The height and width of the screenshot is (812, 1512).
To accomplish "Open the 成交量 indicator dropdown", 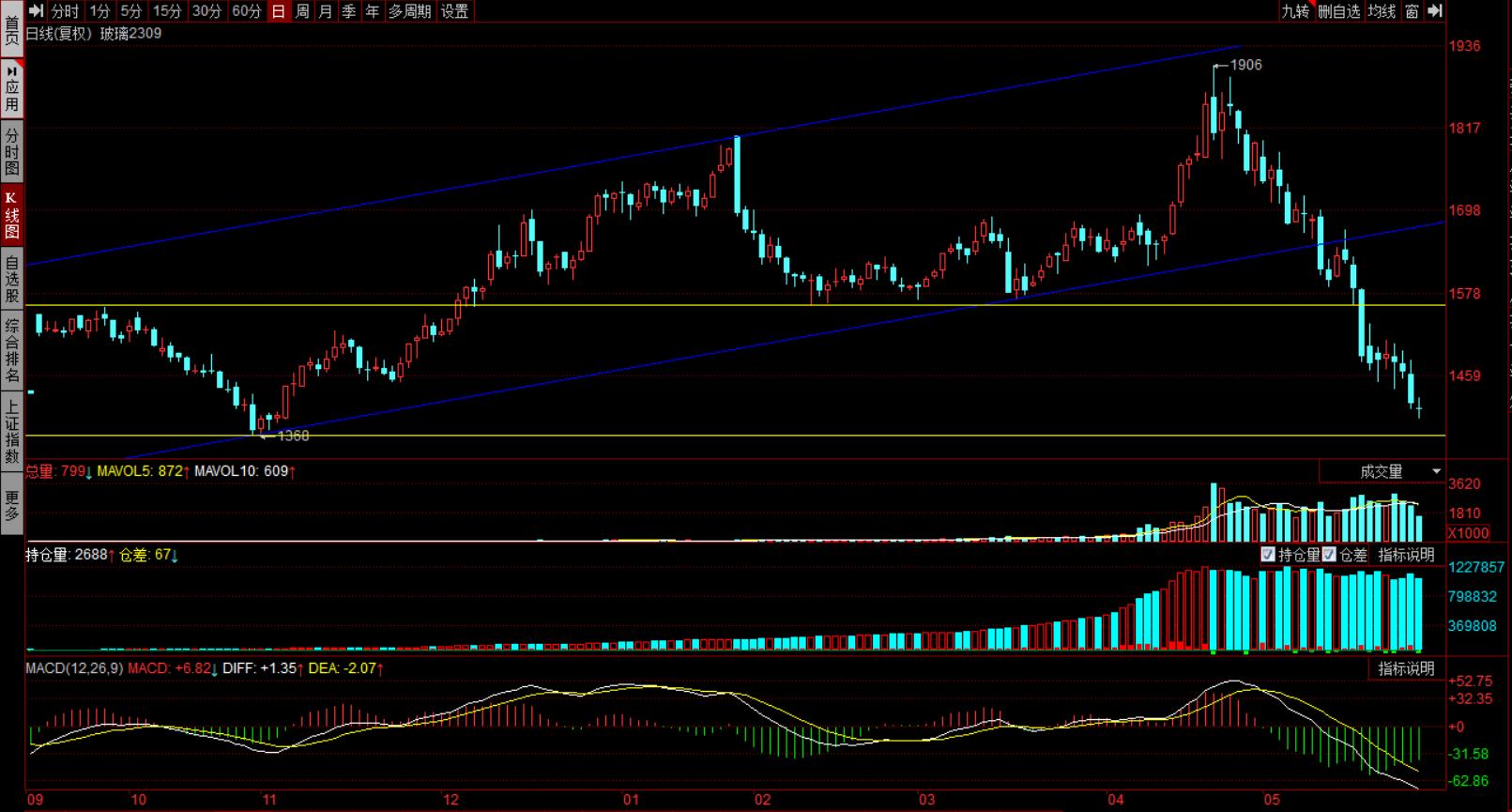I will click(1436, 471).
